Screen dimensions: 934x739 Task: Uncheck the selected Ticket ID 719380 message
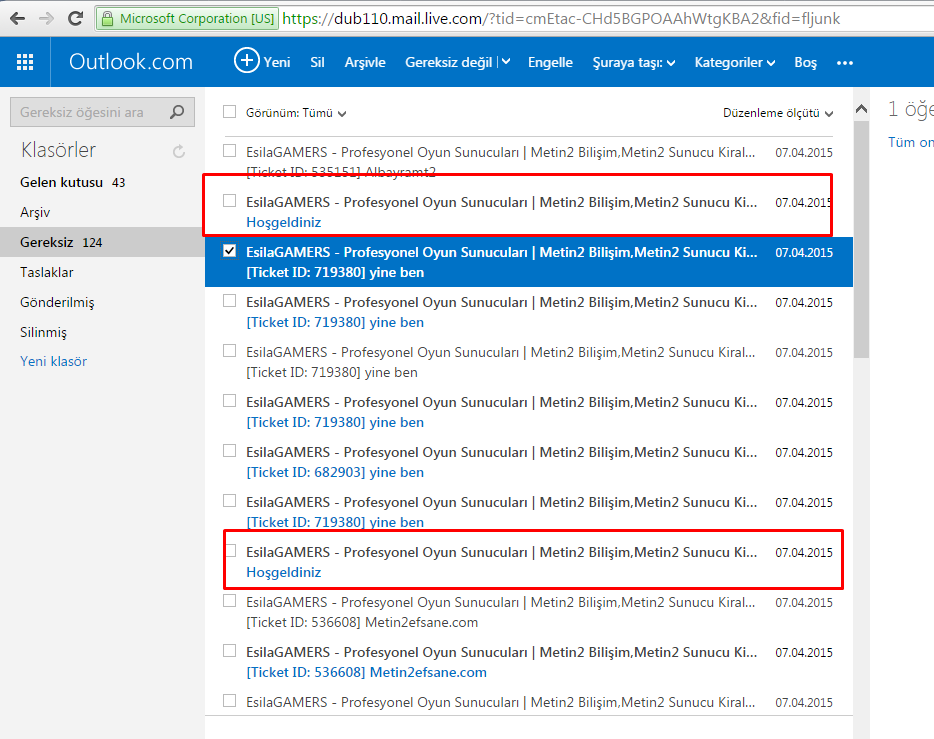pyautogui.click(x=229, y=251)
